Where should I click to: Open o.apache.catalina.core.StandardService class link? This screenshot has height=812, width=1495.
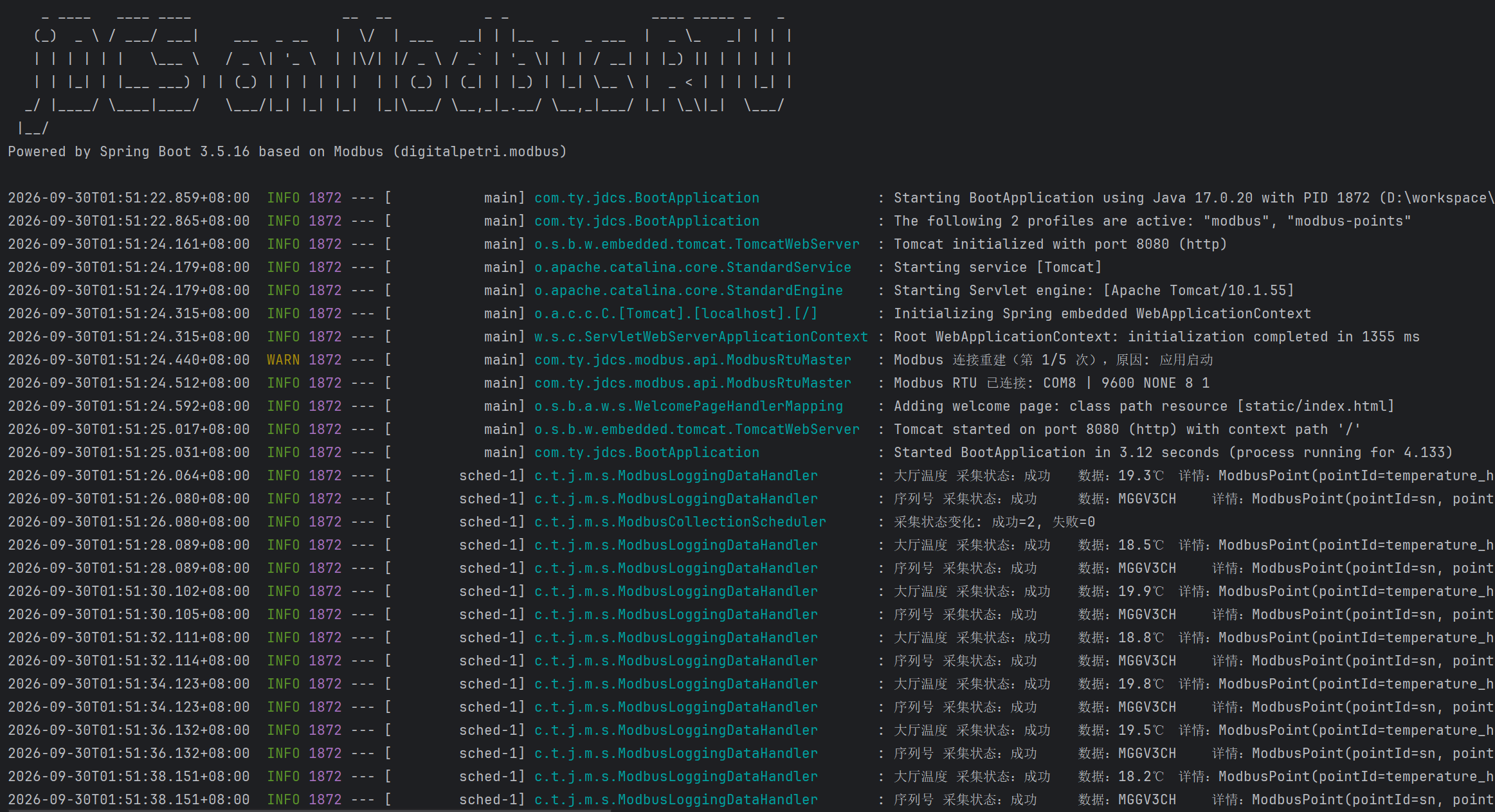pyautogui.click(x=693, y=267)
